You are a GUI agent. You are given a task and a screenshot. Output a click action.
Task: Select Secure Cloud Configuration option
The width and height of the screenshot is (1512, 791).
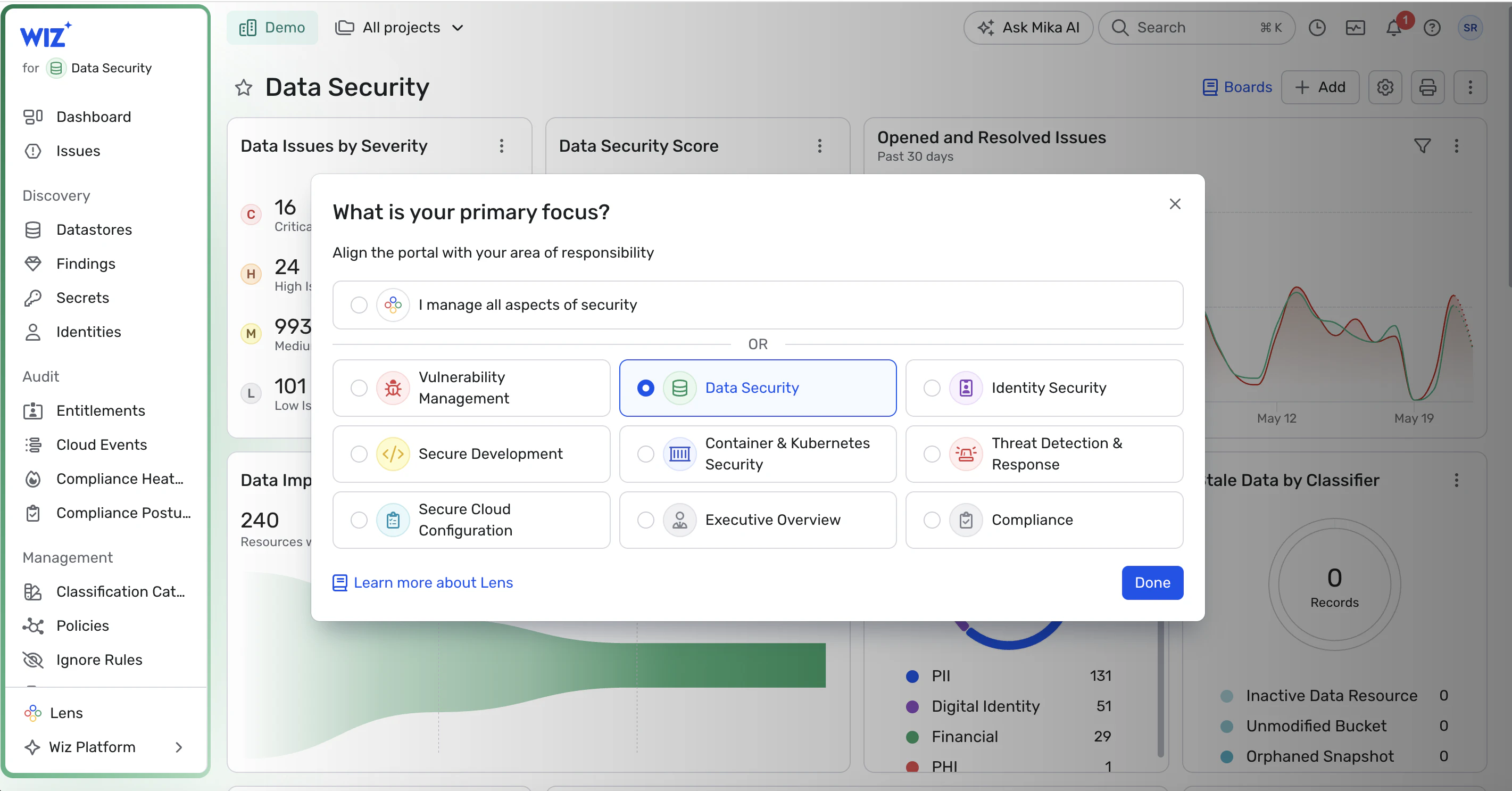click(471, 520)
